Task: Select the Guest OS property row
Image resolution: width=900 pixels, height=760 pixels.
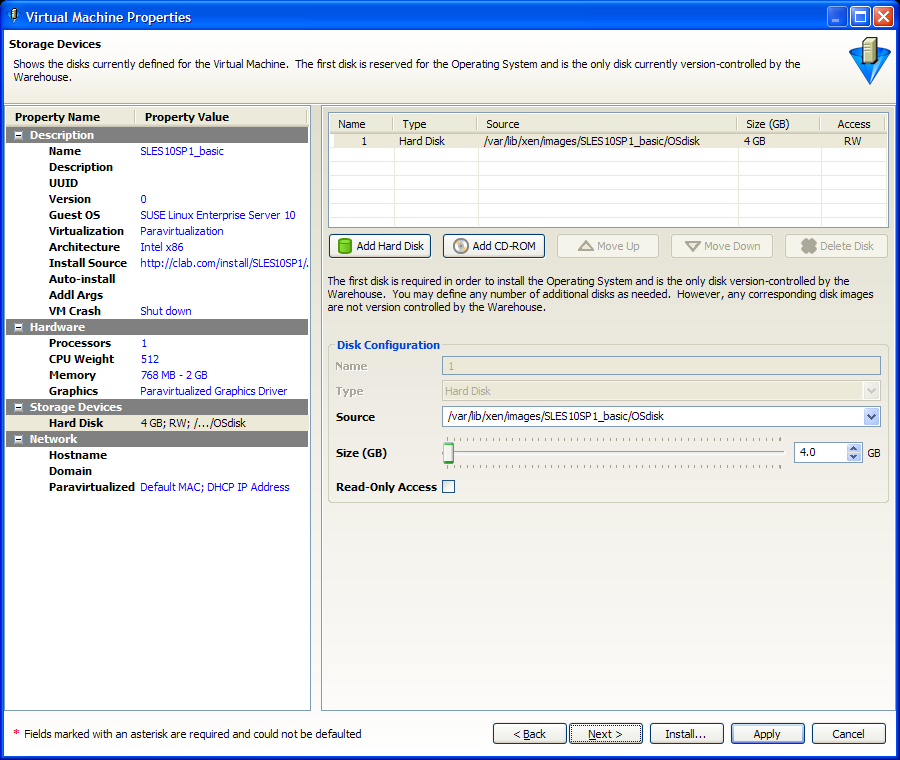Action: [x=157, y=215]
